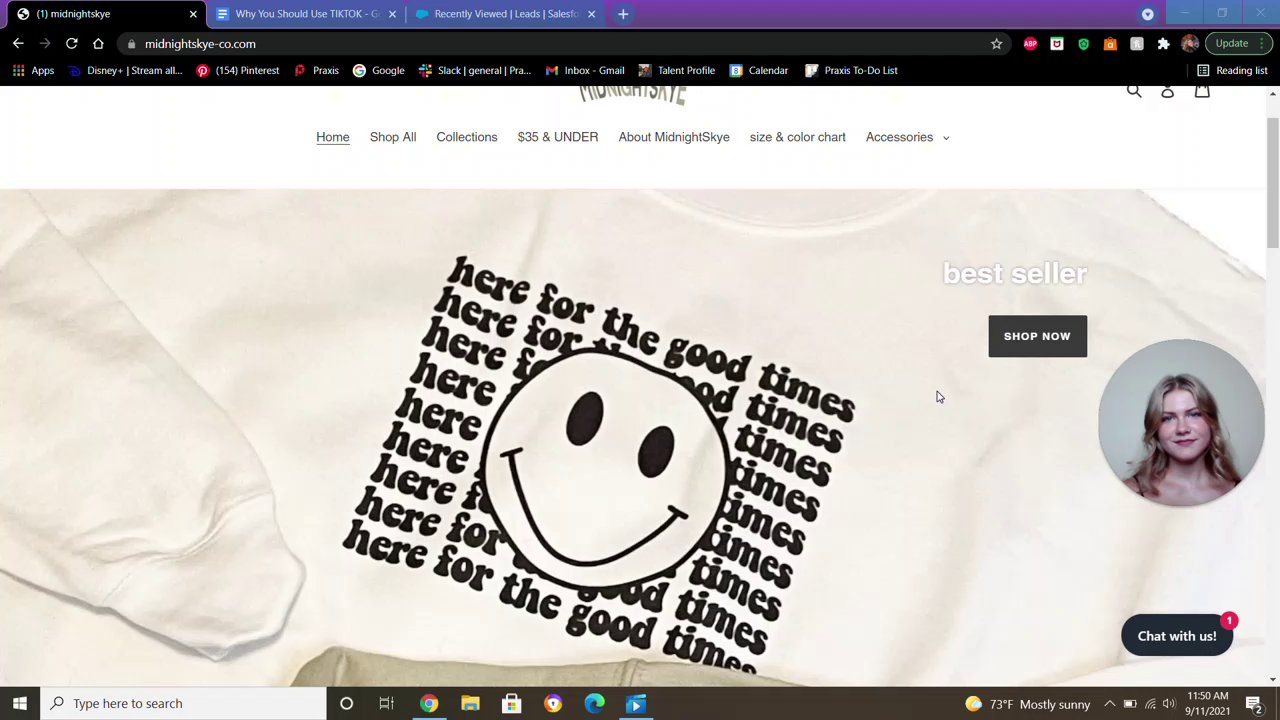Open the taskbar clock and date

point(1208,703)
